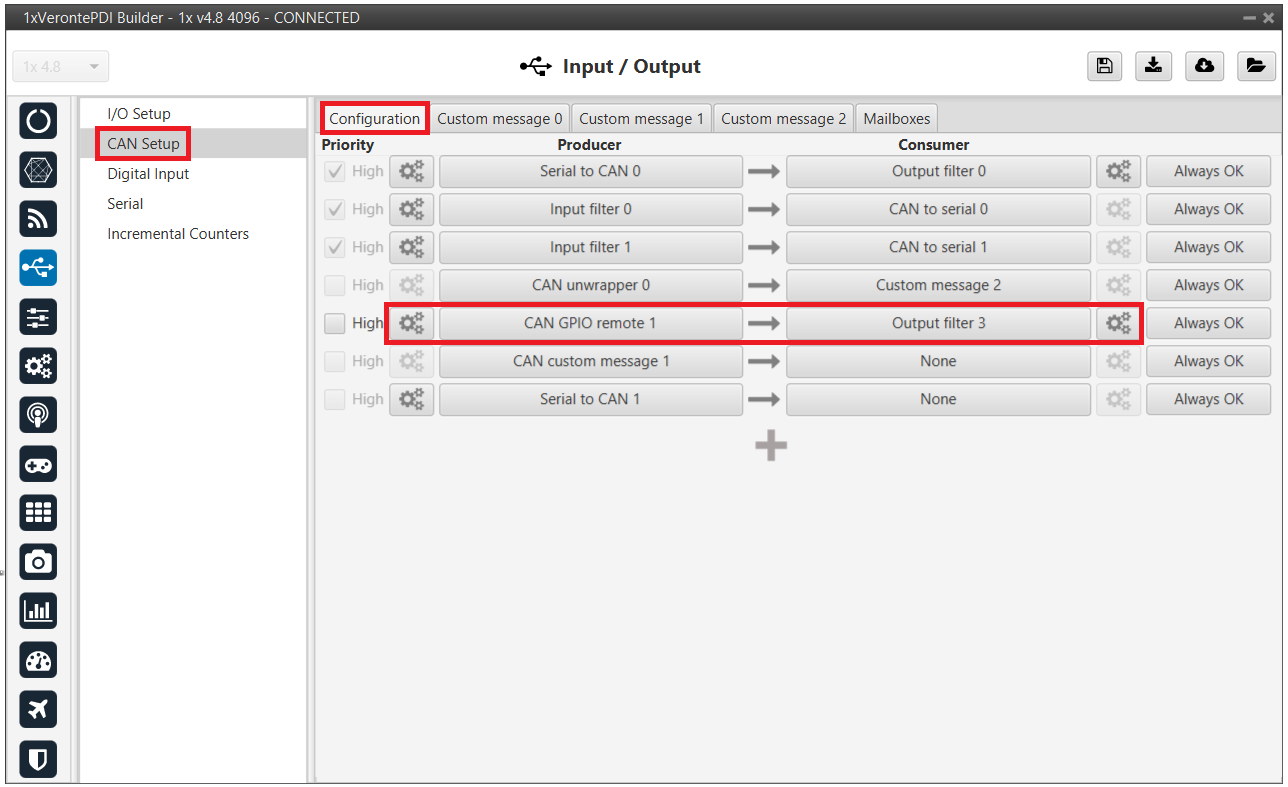Open Incremental Counters in the side menu
The height and width of the screenshot is (787, 1288).
click(178, 233)
